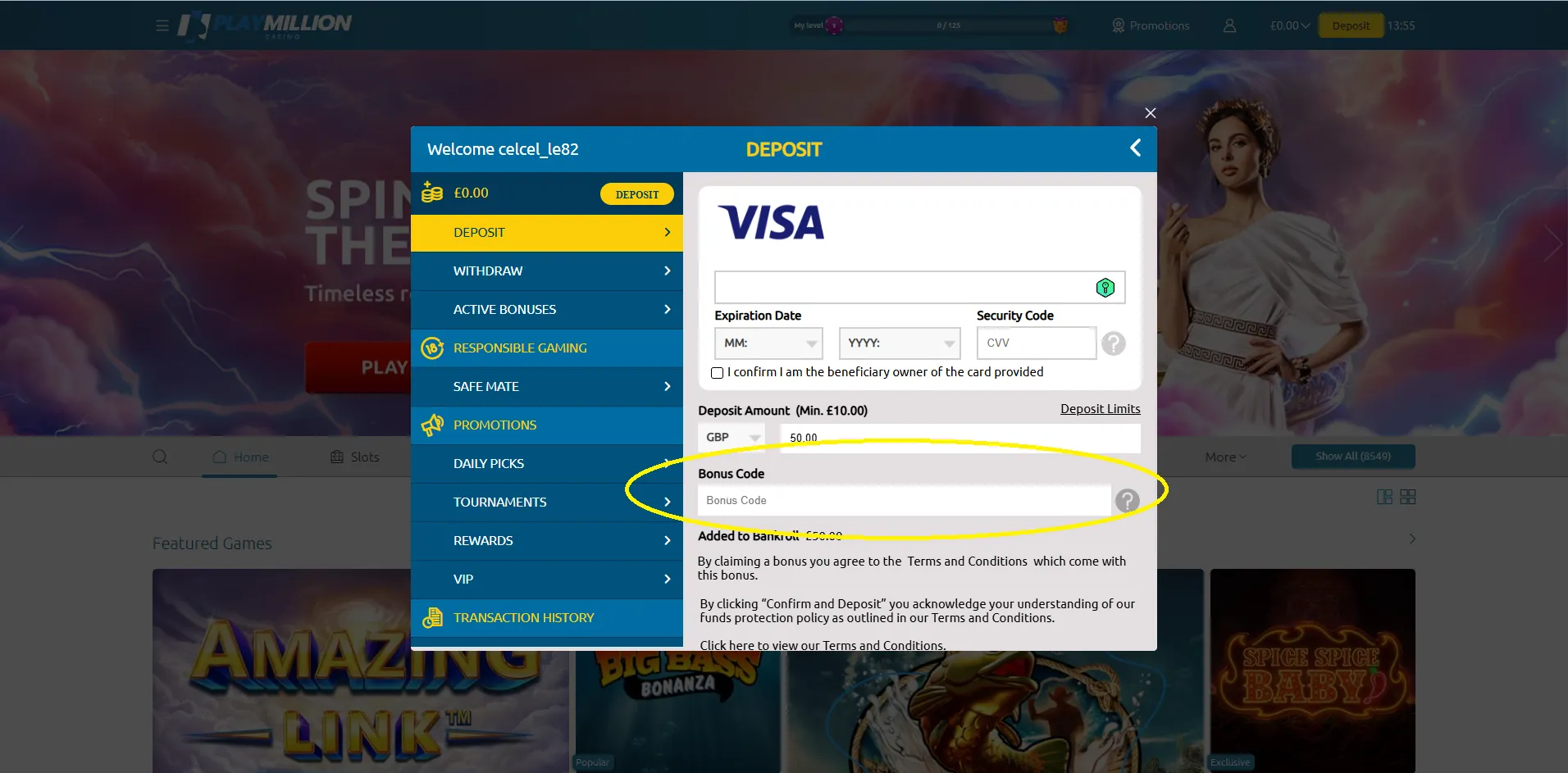Close the deposit dialog with X
The image size is (1568, 773).
pos(1151,113)
